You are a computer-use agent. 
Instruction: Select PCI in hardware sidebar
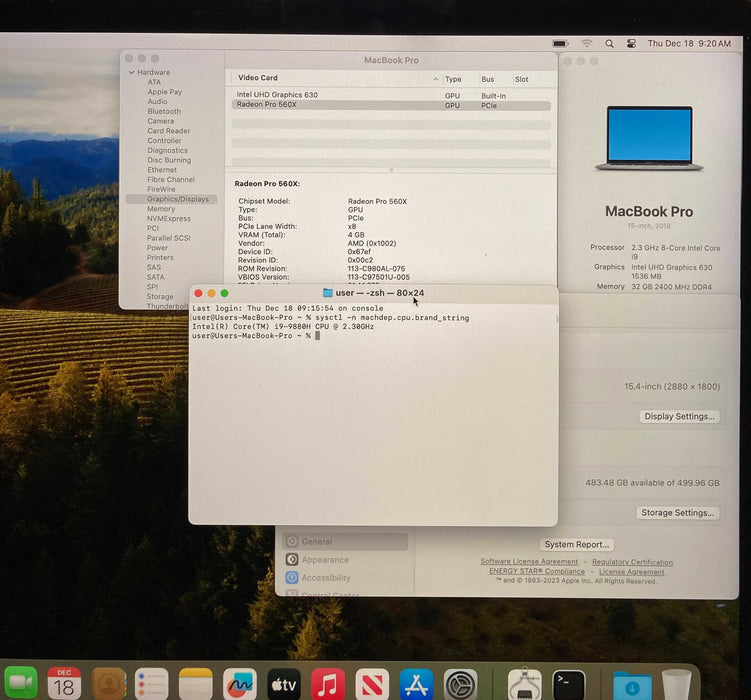[x=152, y=228]
